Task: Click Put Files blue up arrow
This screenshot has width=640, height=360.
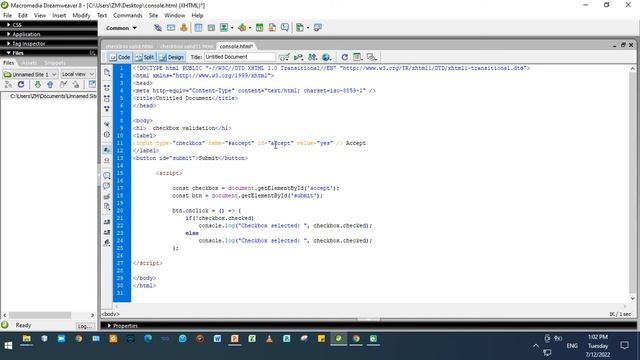Action: (x=50, y=84)
